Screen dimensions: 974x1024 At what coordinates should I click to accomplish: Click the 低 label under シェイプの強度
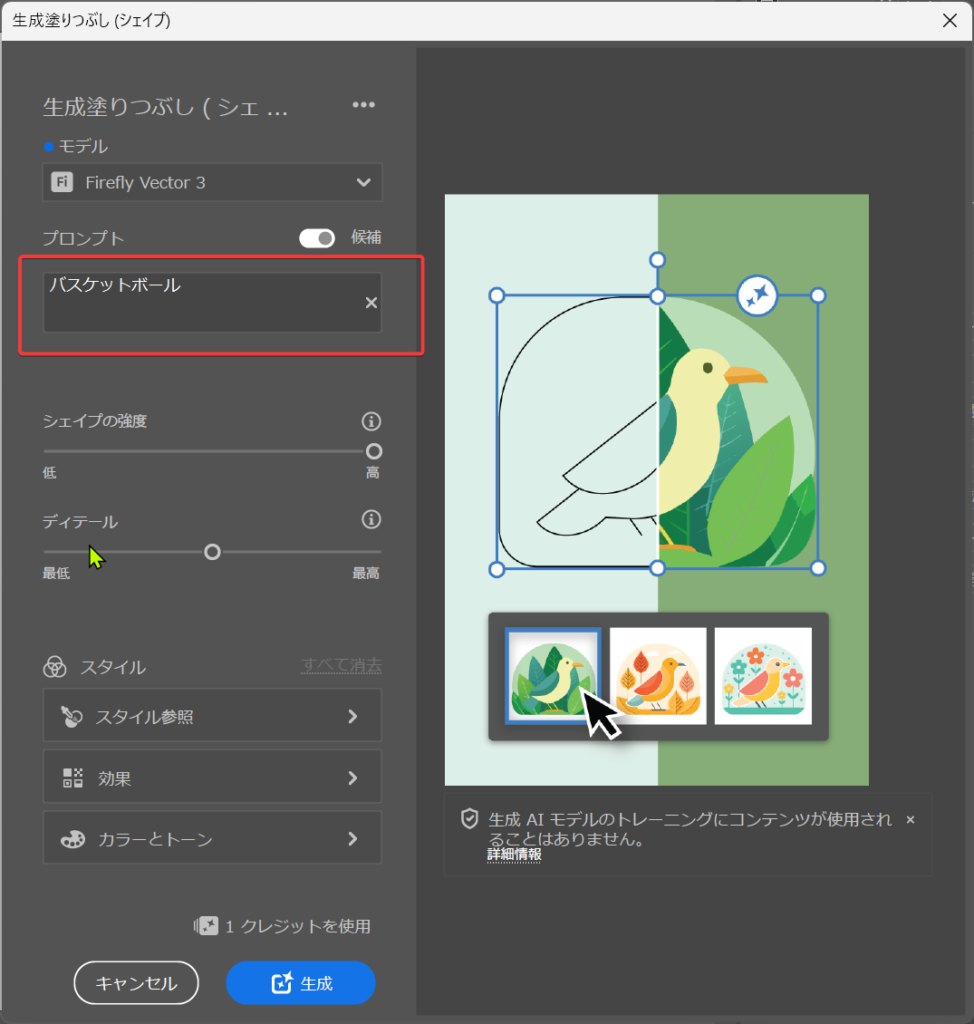click(50, 473)
